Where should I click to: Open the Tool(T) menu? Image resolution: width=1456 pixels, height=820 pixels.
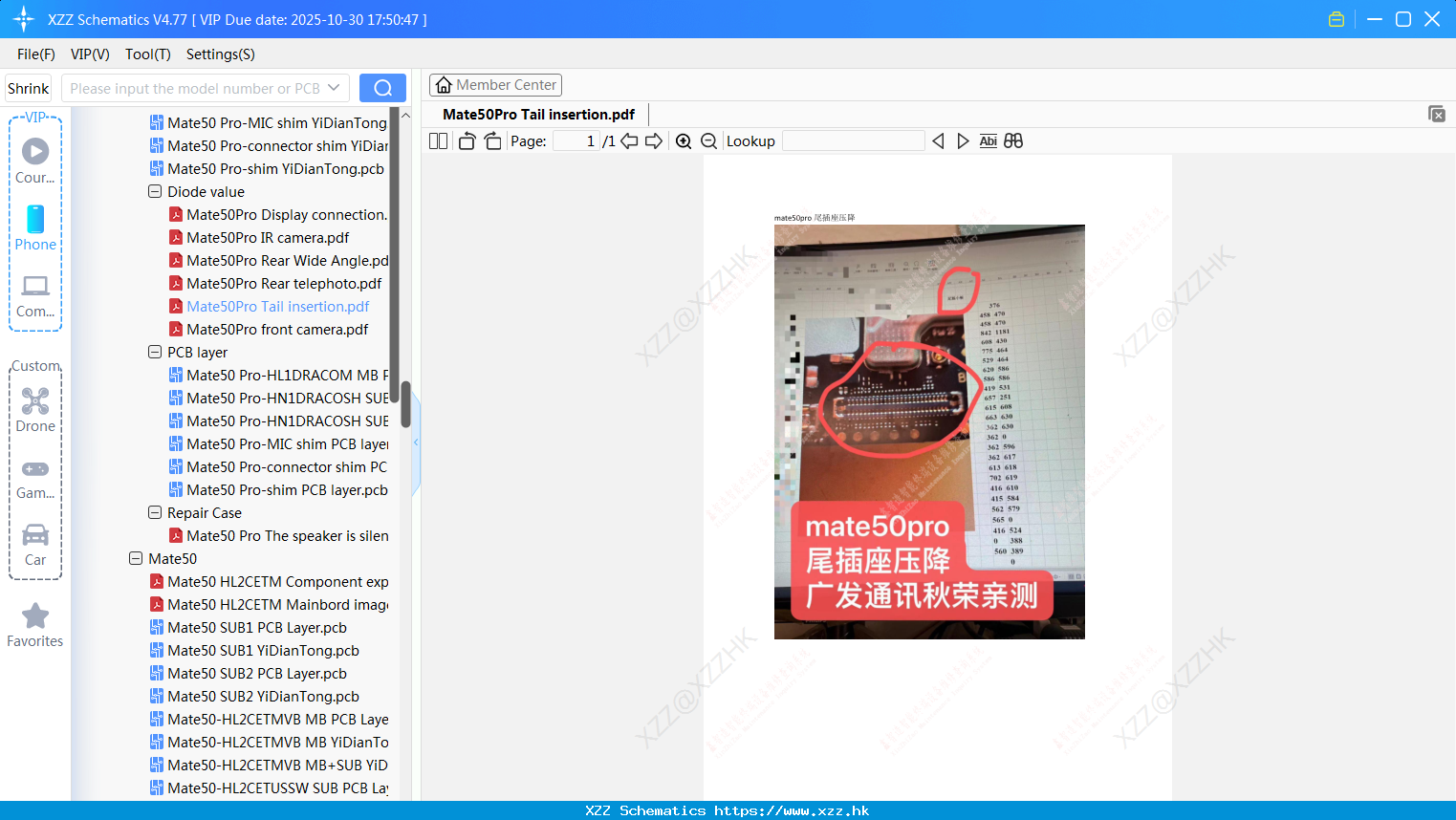[147, 54]
